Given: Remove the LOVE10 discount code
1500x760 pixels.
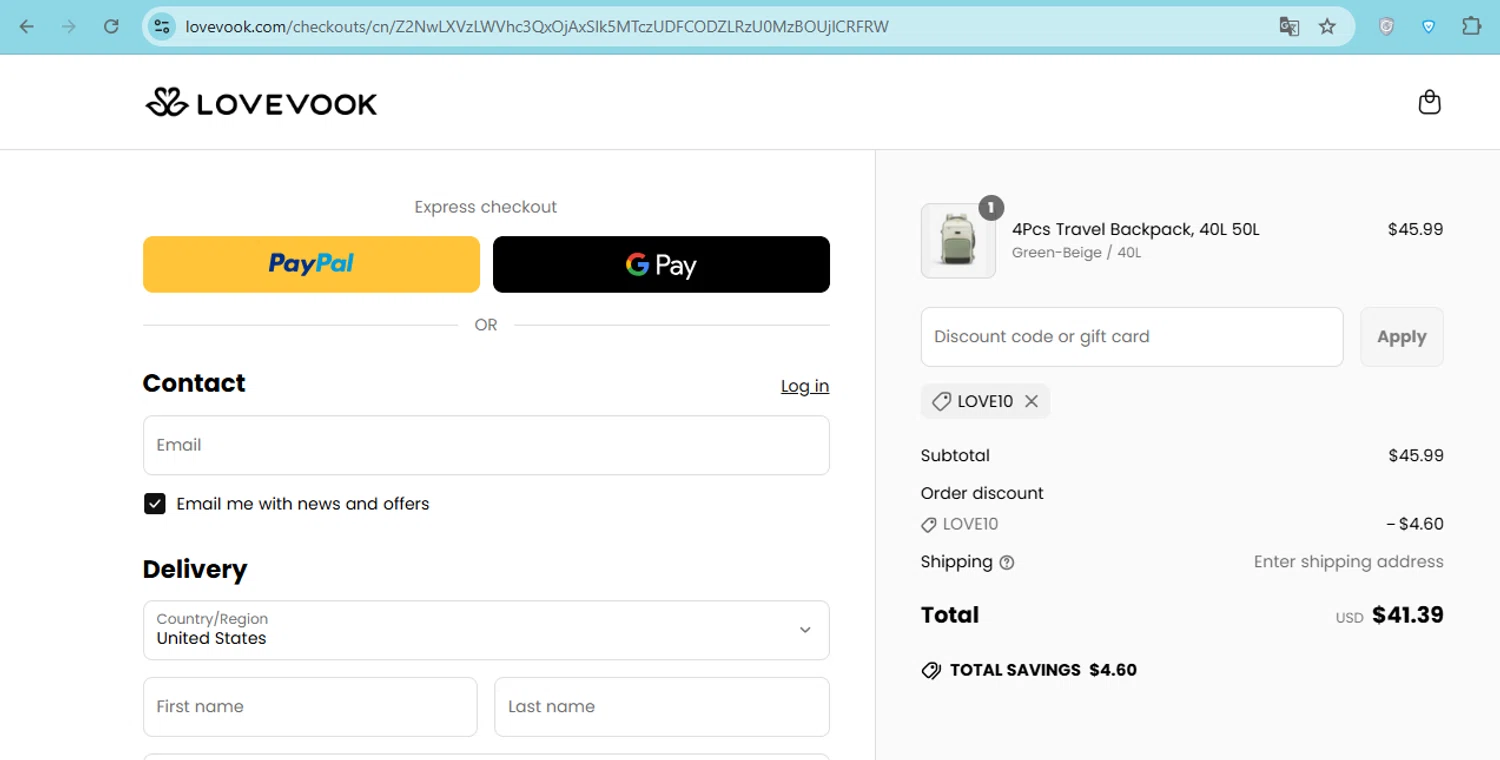Looking at the screenshot, I should [1031, 401].
